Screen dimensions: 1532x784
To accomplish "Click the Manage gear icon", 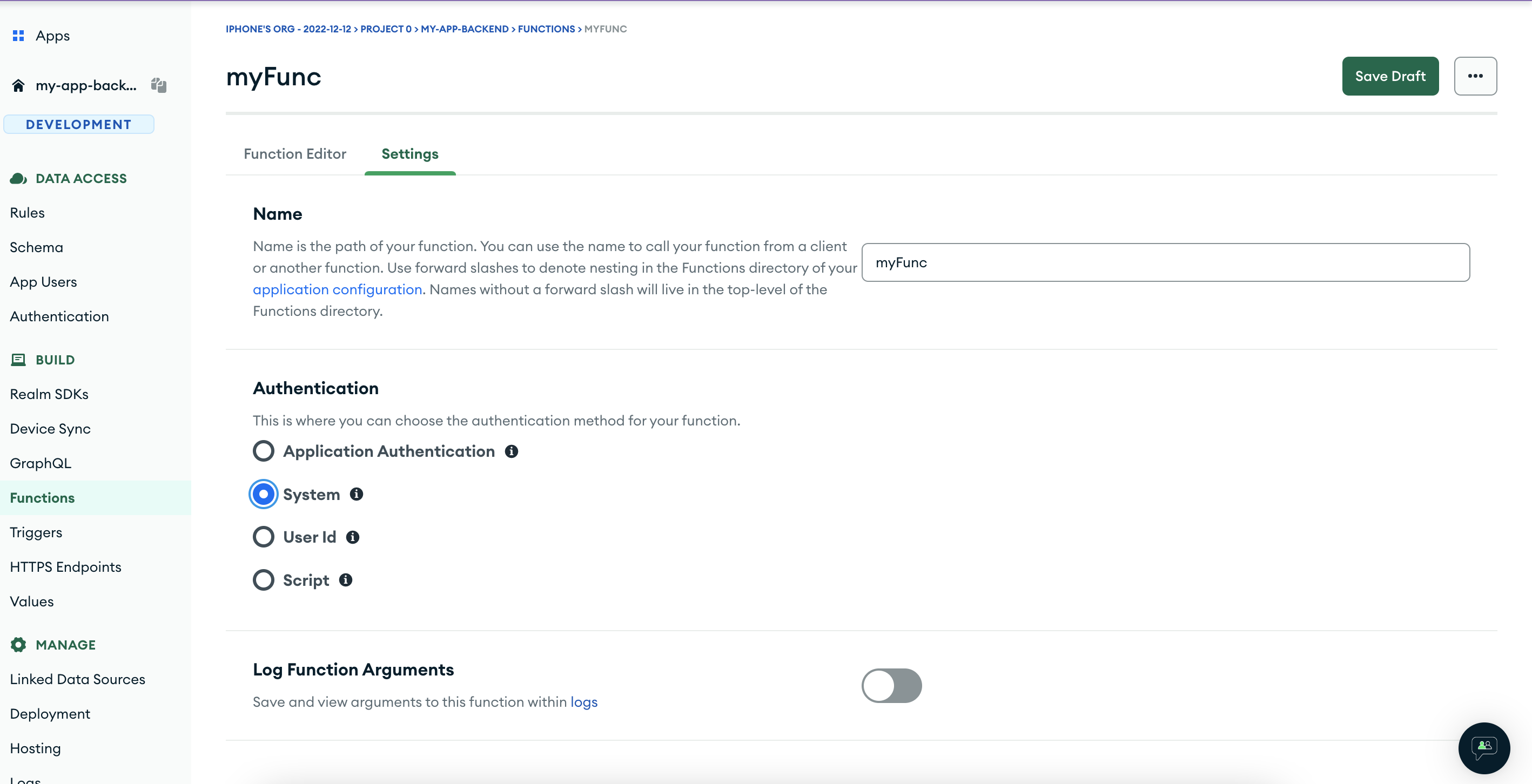I will (x=18, y=645).
